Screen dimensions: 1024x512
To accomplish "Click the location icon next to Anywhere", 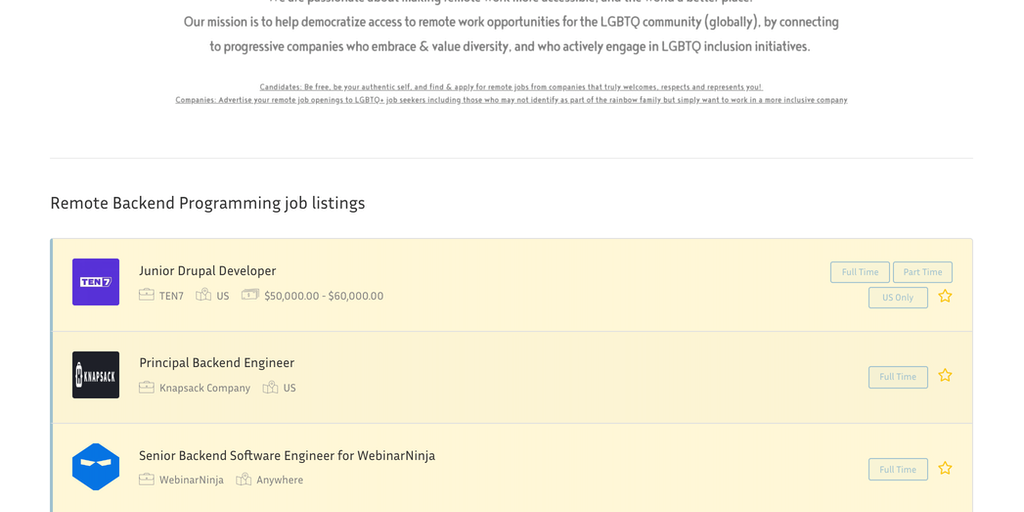I will click(243, 480).
